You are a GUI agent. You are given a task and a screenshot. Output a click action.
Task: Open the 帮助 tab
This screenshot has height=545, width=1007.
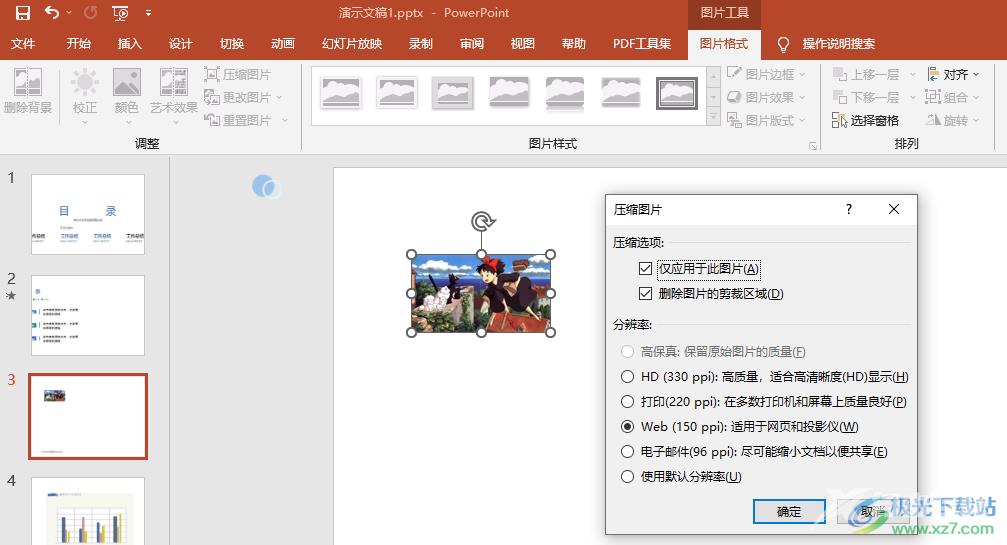574,44
